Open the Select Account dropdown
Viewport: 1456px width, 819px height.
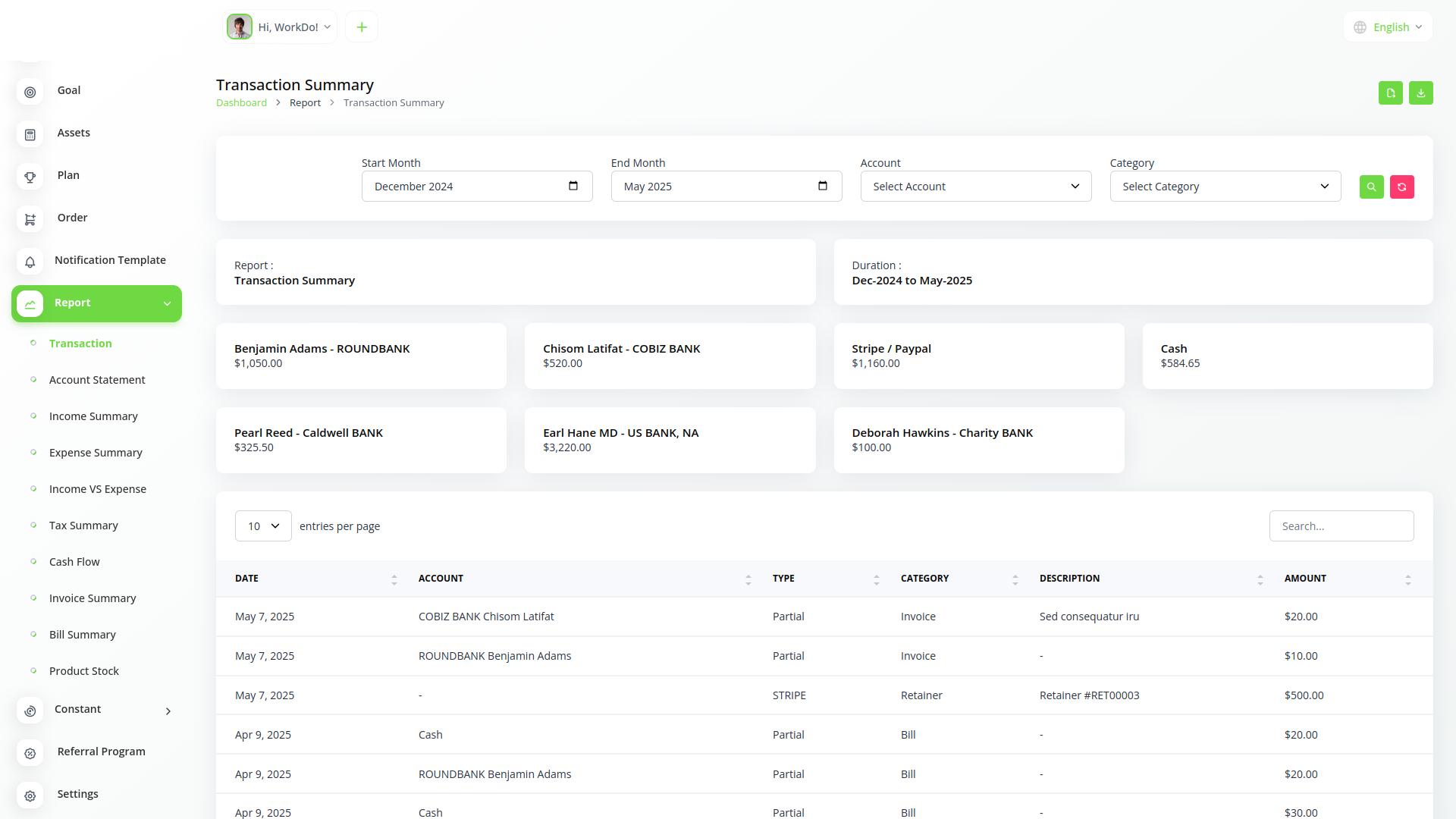click(975, 187)
